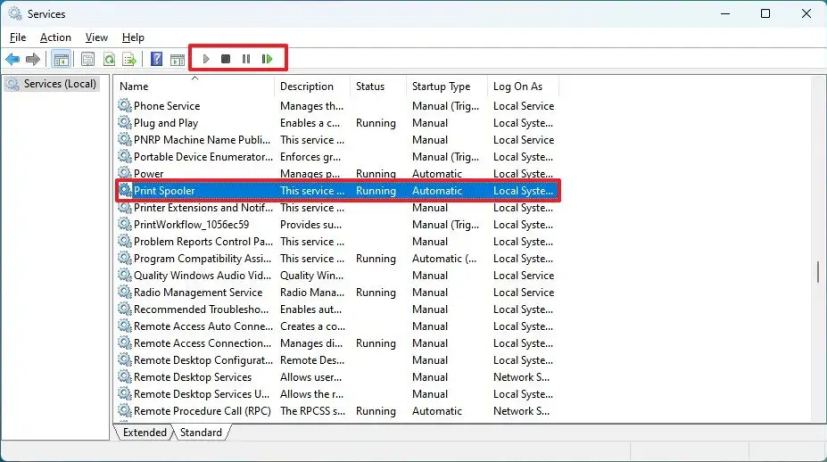Click the Export List toolbar icon
827x462 pixels.
pyautogui.click(x=129, y=59)
